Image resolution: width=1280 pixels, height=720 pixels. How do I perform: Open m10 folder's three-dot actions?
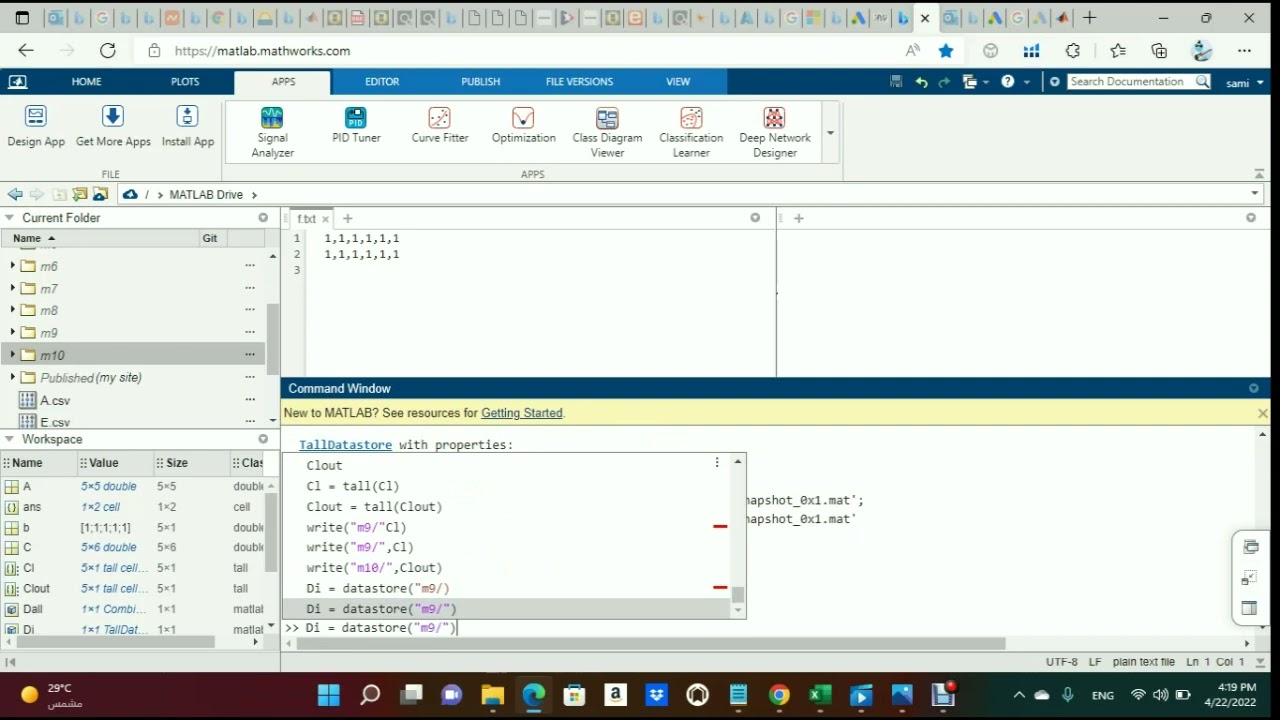tap(250, 355)
